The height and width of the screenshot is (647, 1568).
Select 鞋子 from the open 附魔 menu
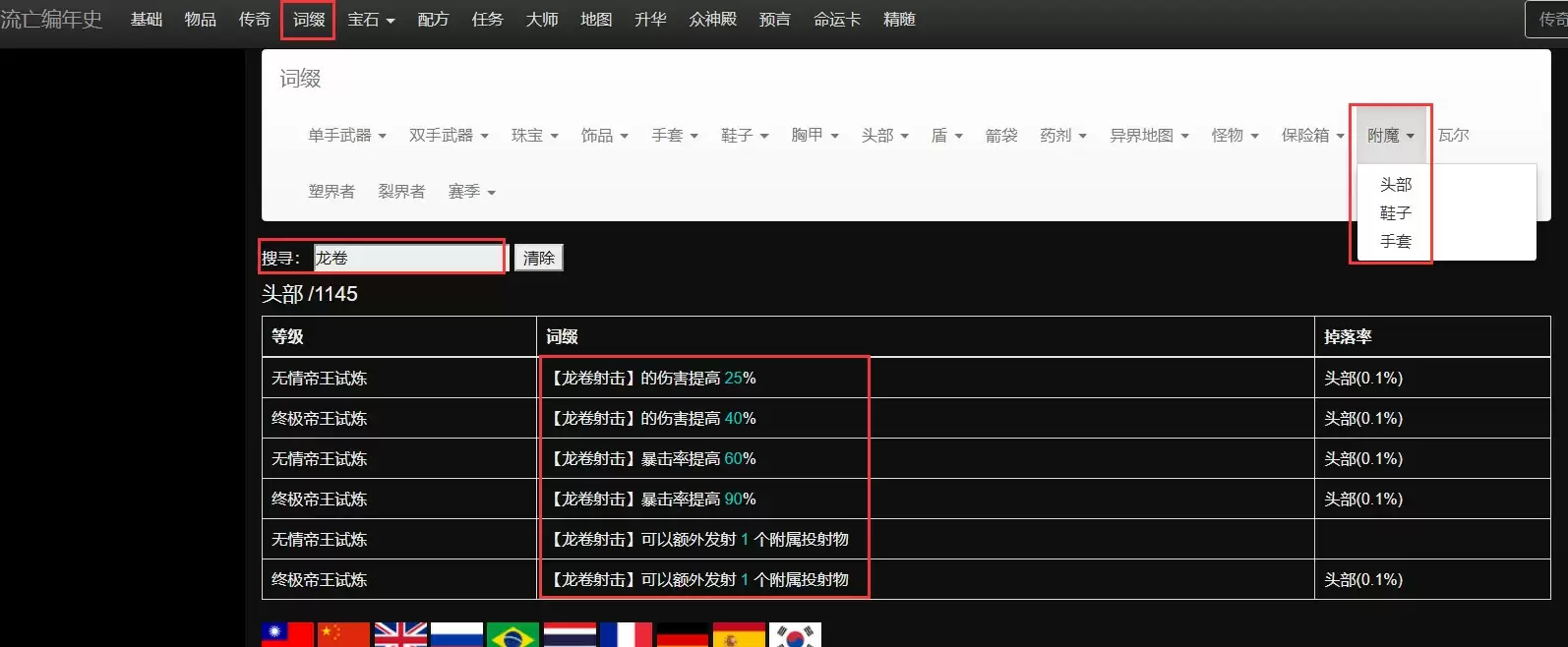click(x=1395, y=213)
